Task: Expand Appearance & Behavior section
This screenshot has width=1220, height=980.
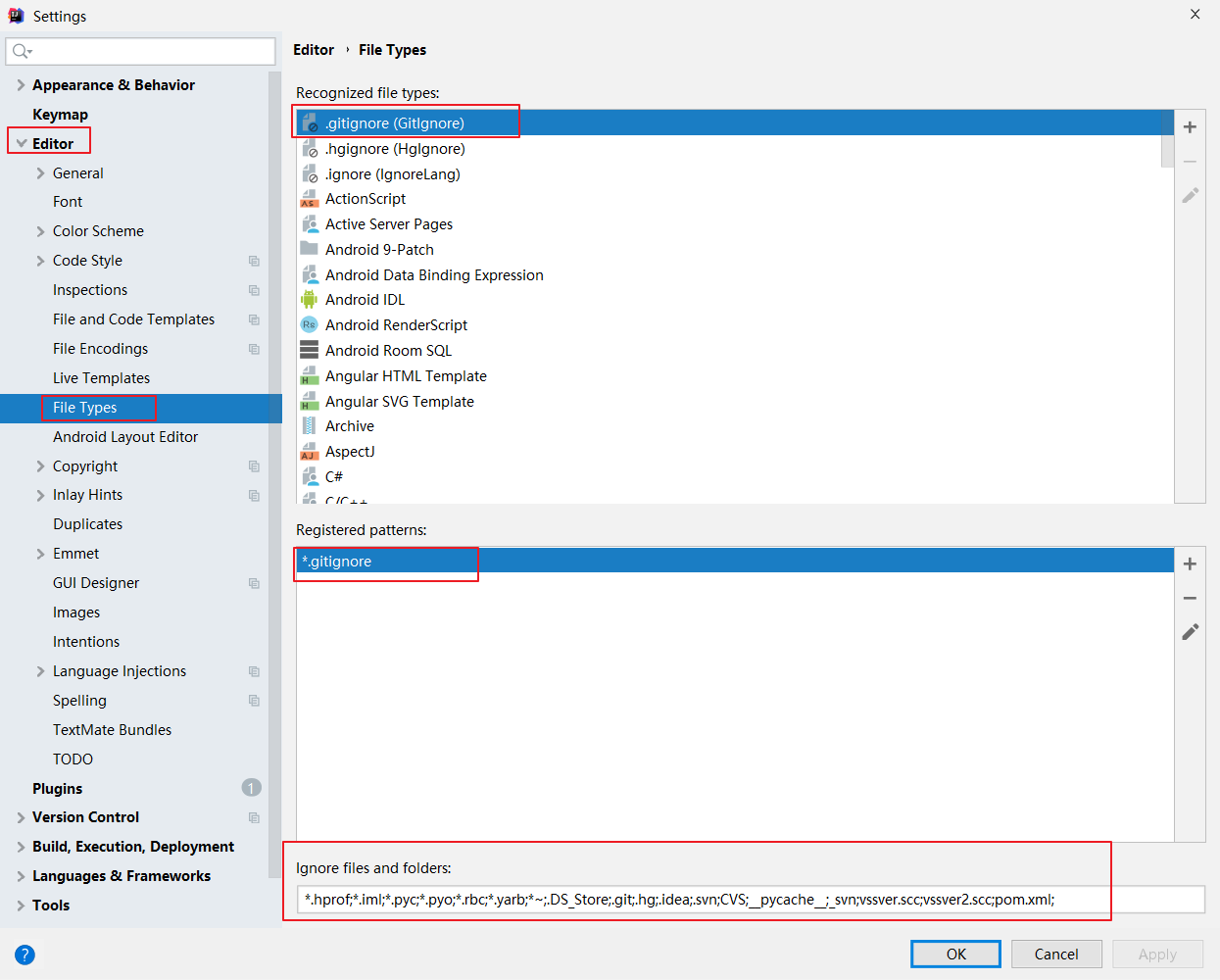Action: tap(21, 85)
